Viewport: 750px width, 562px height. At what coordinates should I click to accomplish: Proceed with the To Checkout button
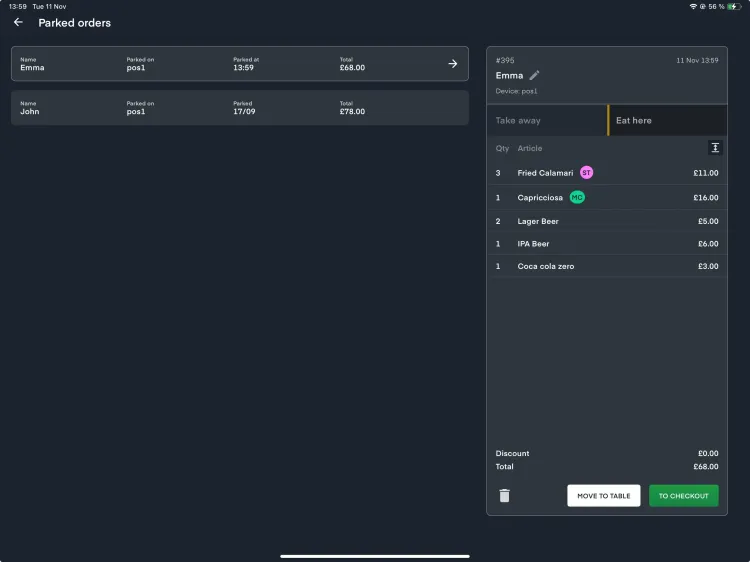tap(683, 495)
